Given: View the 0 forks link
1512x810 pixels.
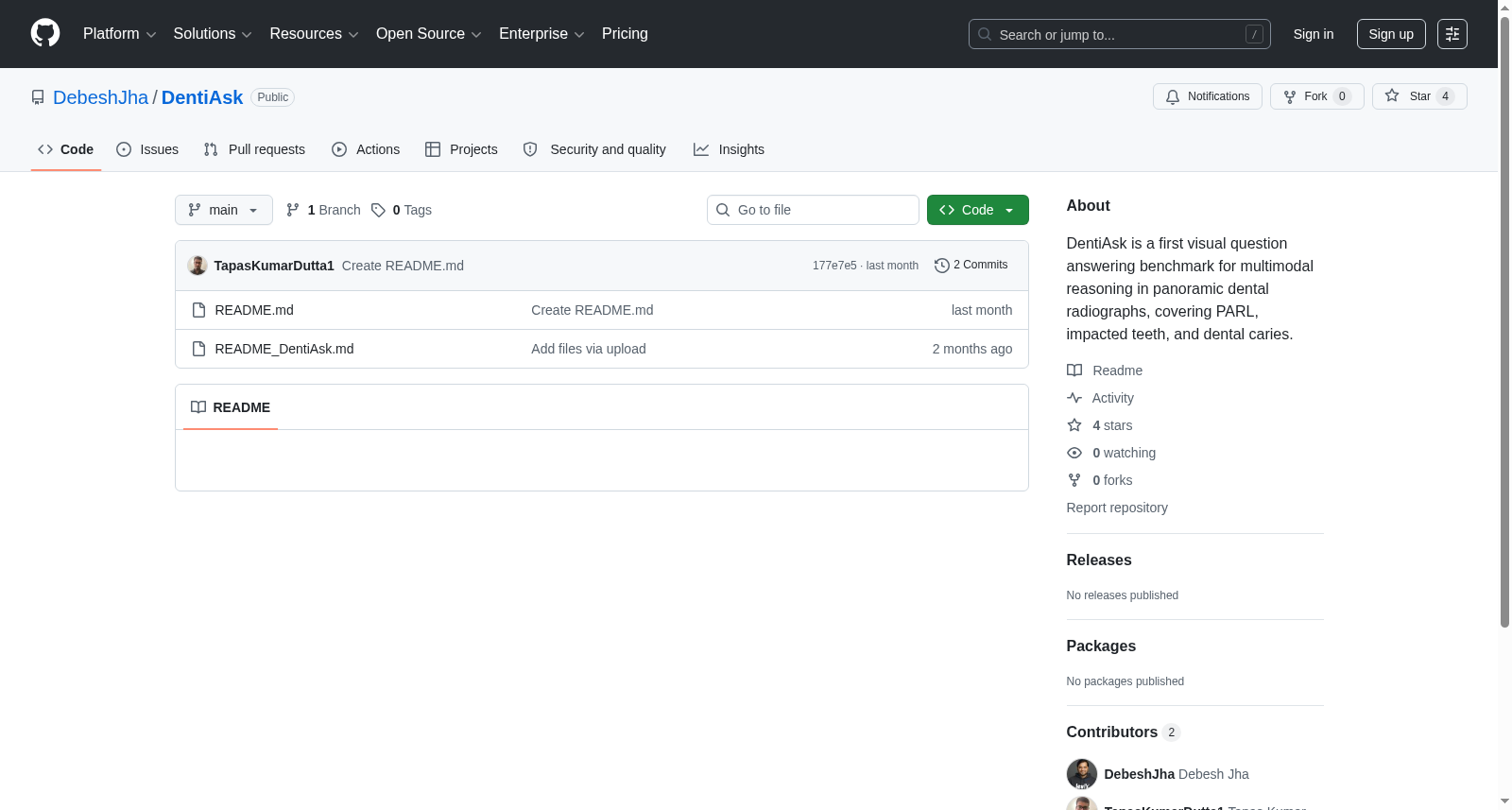Looking at the screenshot, I should click(x=1100, y=480).
